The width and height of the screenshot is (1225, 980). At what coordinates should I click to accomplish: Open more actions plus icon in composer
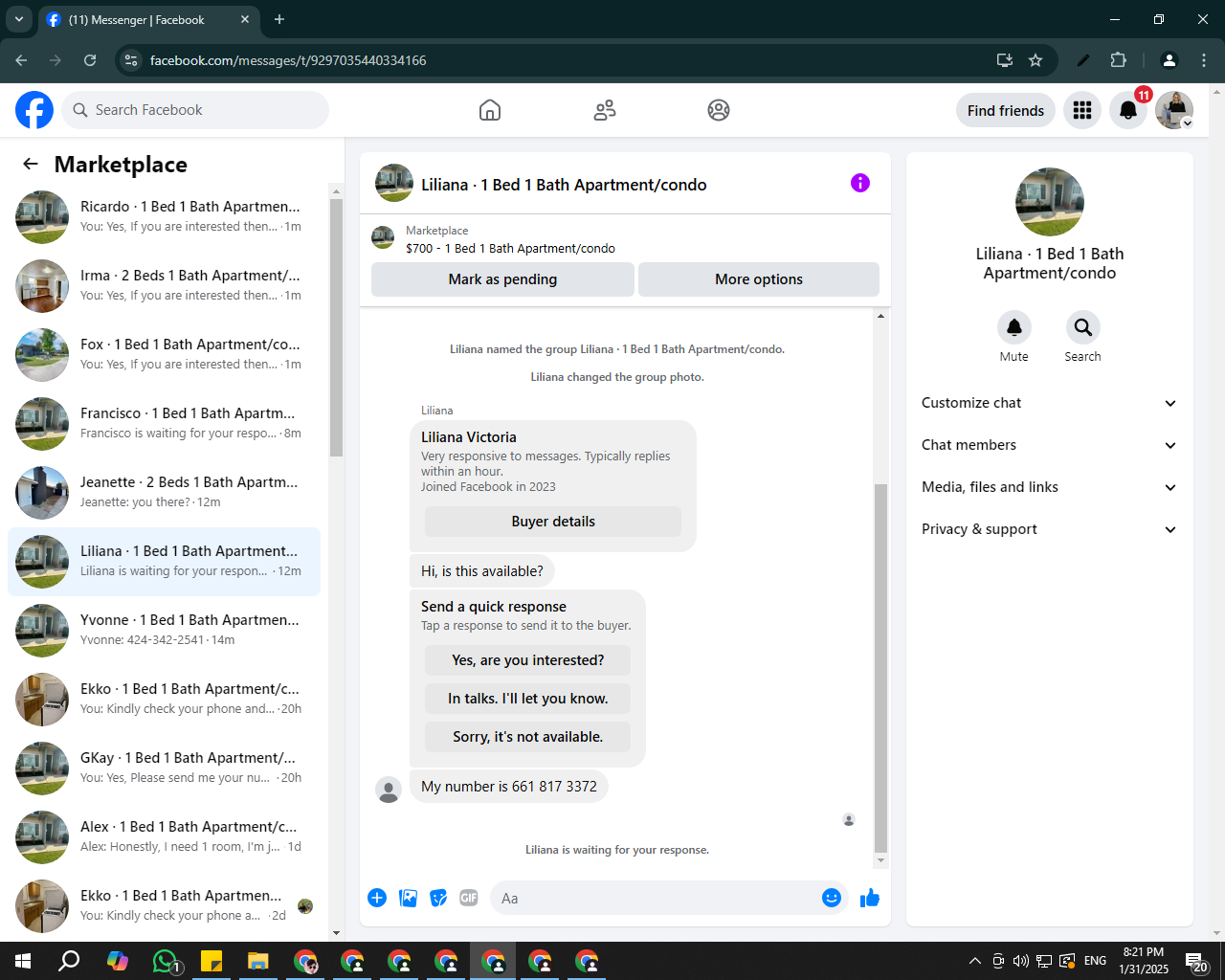pyautogui.click(x=377, y=898)
